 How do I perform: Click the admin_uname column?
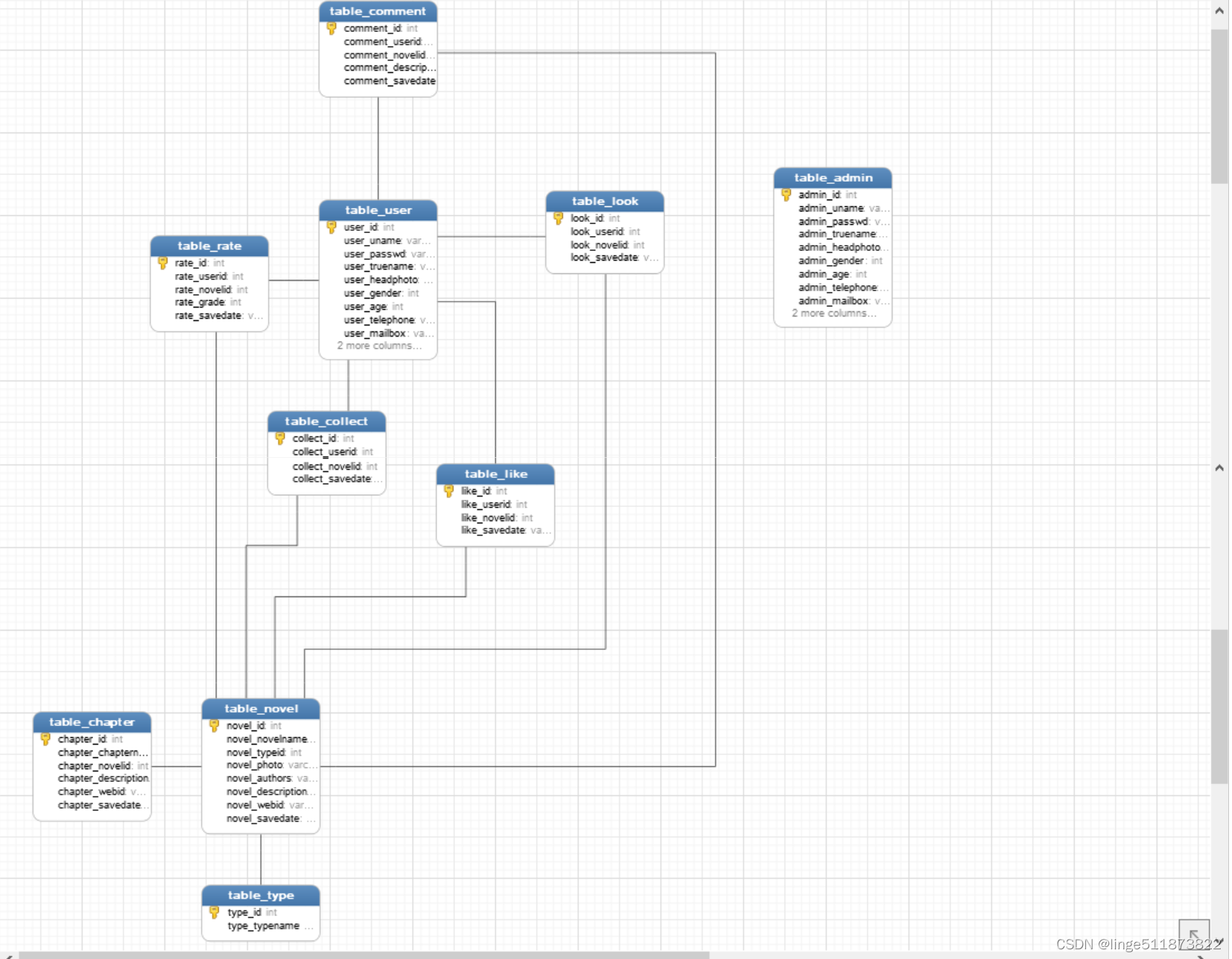[843, 208]
